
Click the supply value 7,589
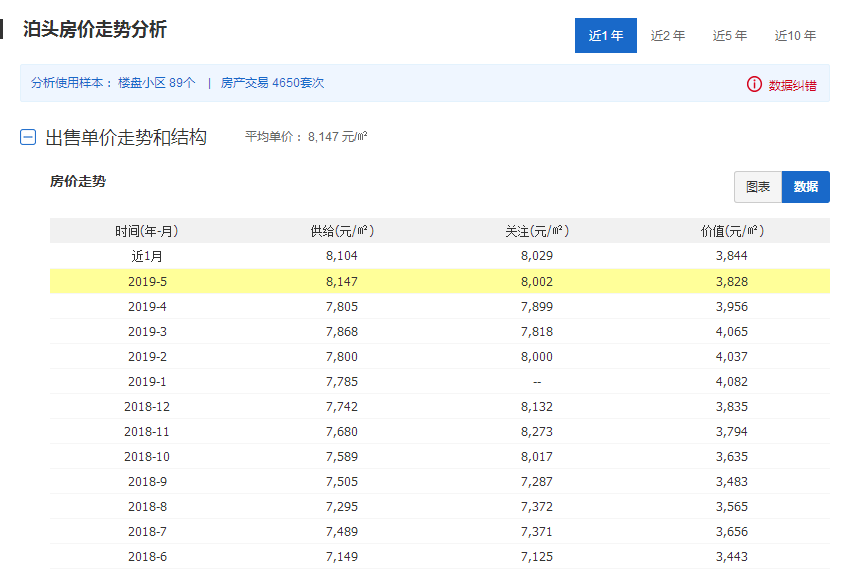[342, 457]
